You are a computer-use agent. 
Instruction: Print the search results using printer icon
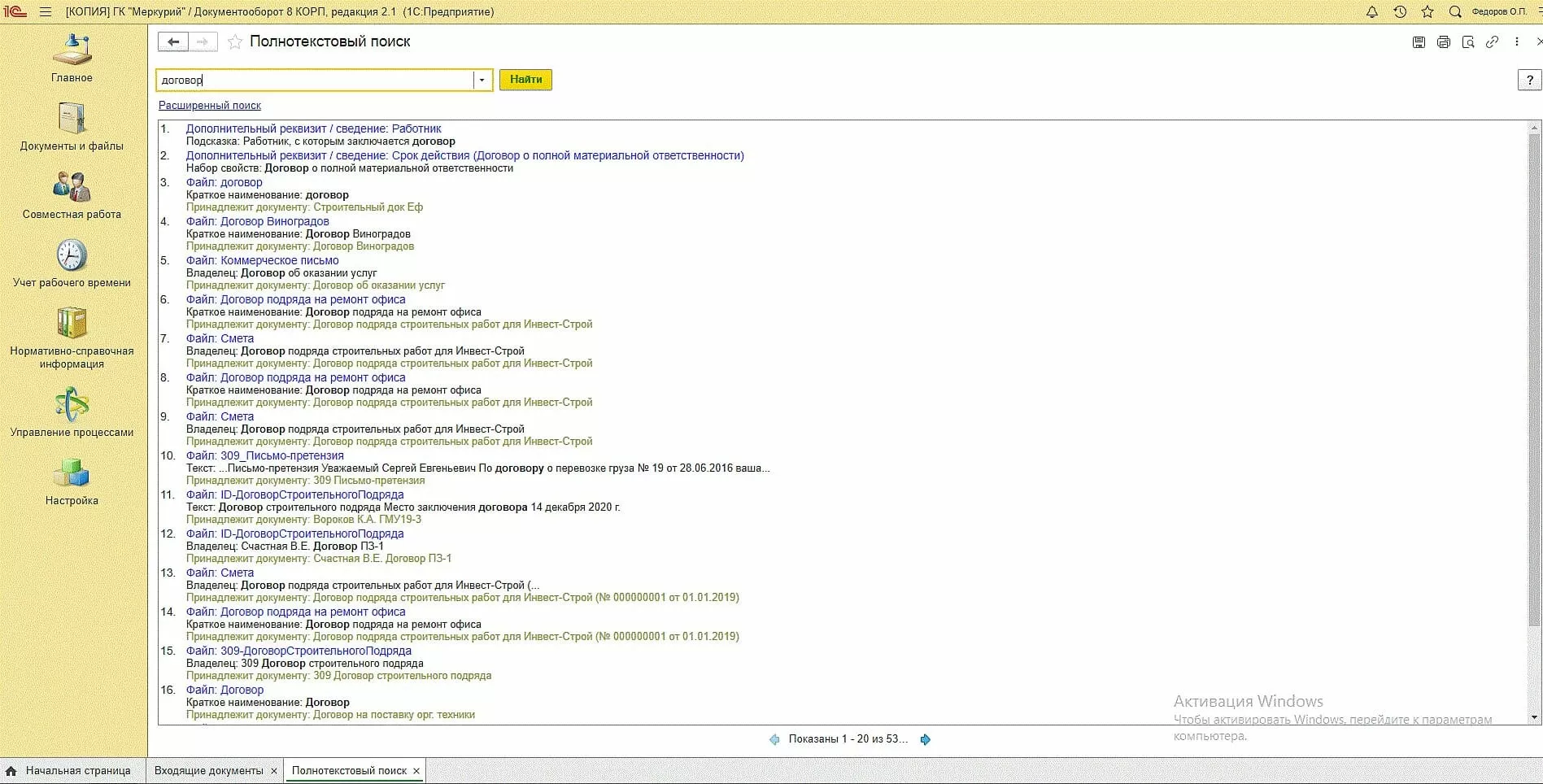coord(1443,42)
